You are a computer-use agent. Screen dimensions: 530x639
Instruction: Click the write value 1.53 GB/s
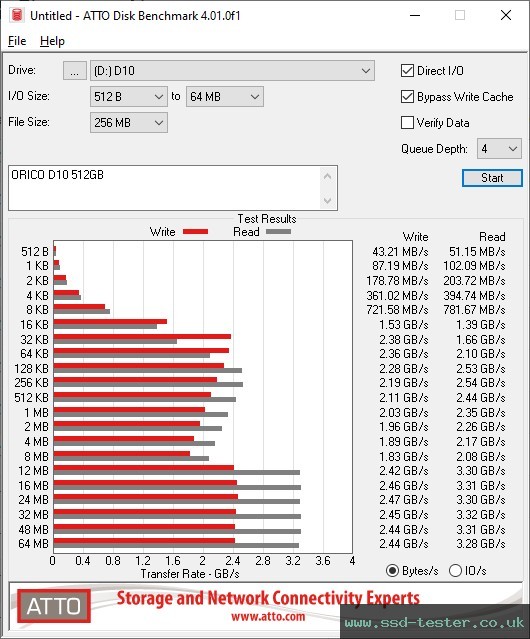(404, 325)
